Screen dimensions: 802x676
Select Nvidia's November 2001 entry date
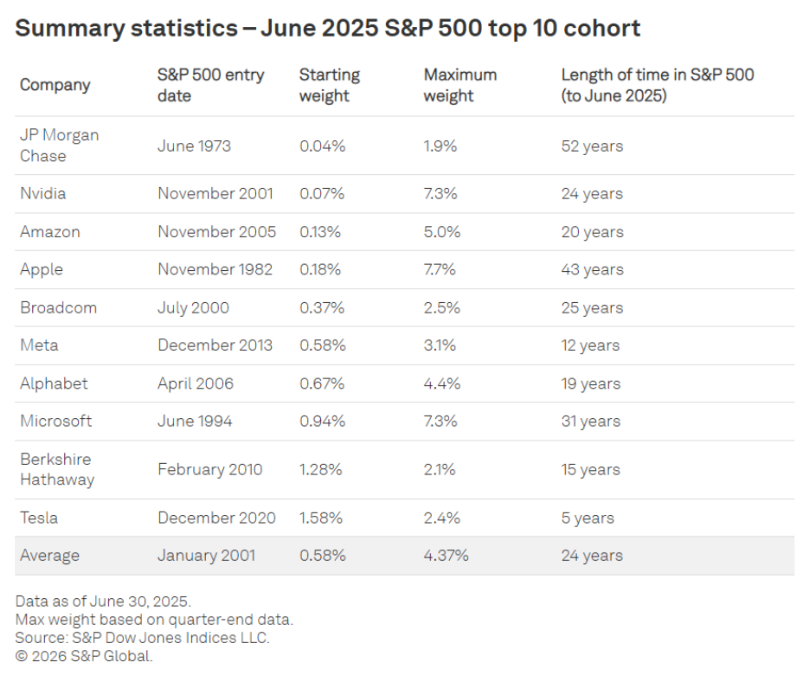pos(216,194)
